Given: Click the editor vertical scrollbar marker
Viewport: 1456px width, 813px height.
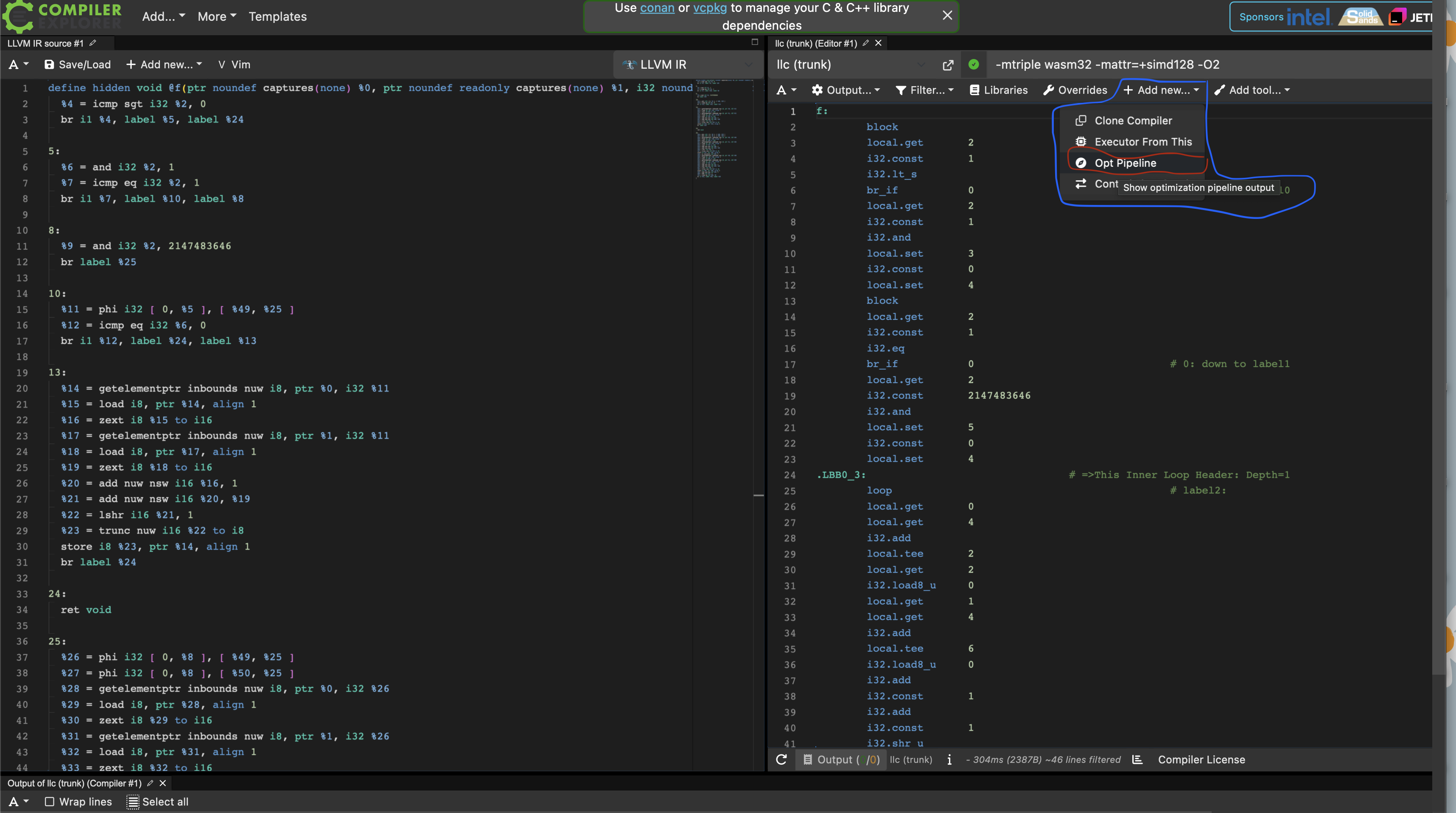Looking at the screenshot, I should pyautogui.click(x=759, y=495).
